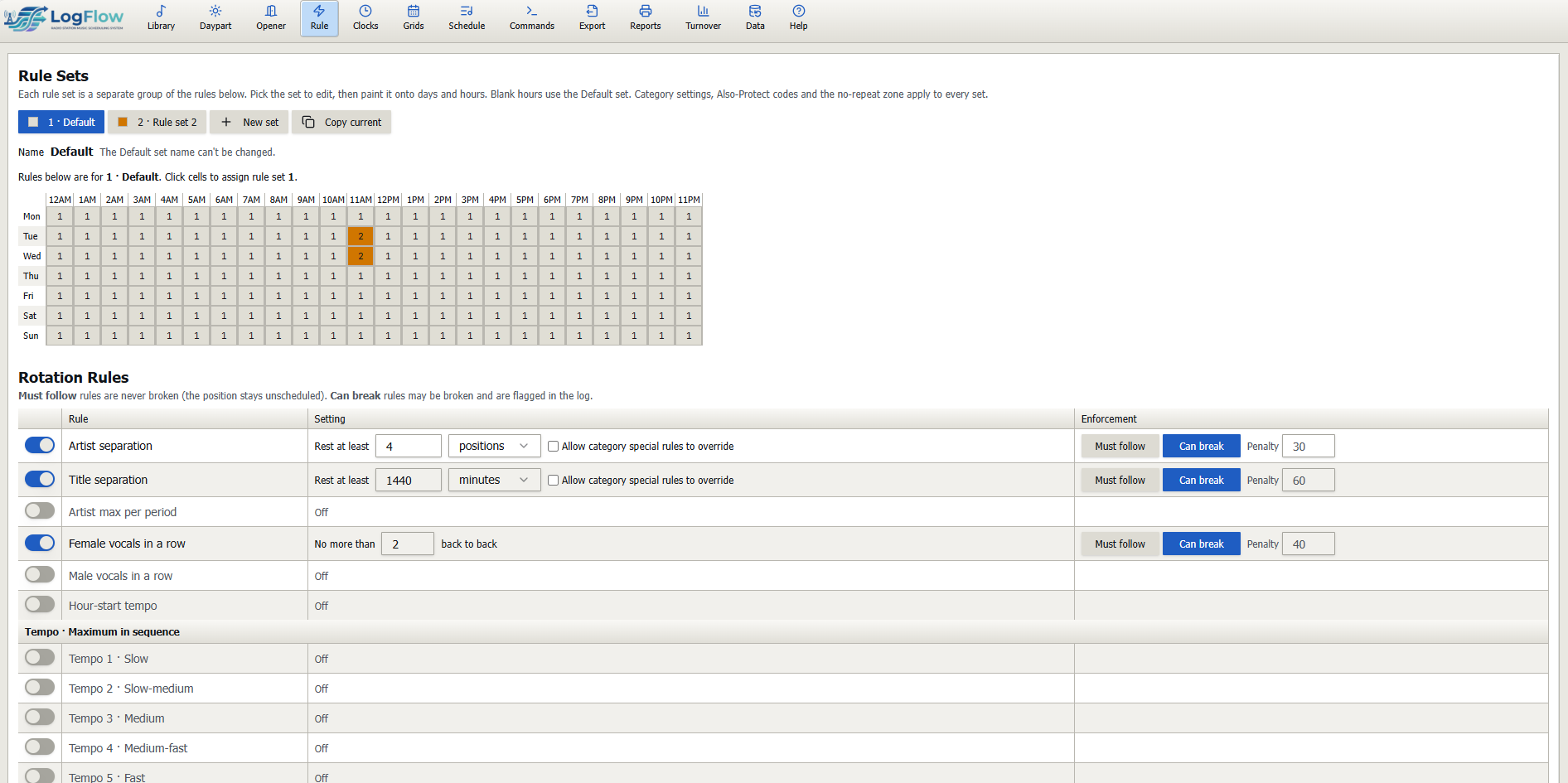
Task: Open the Reports section
Action: coord(646,17)
